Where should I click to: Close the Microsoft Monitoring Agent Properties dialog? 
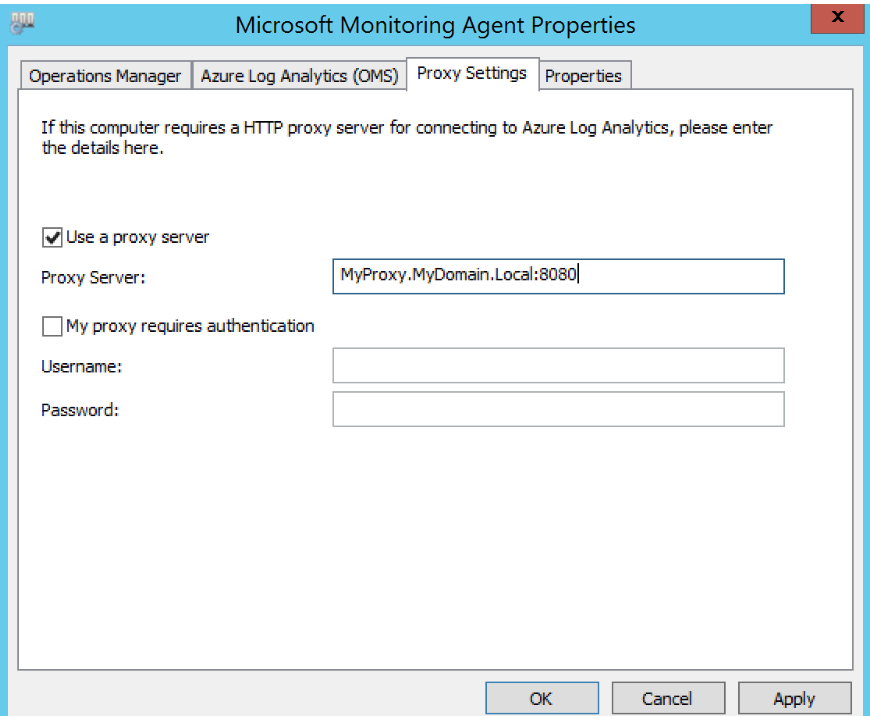[837, 18]
